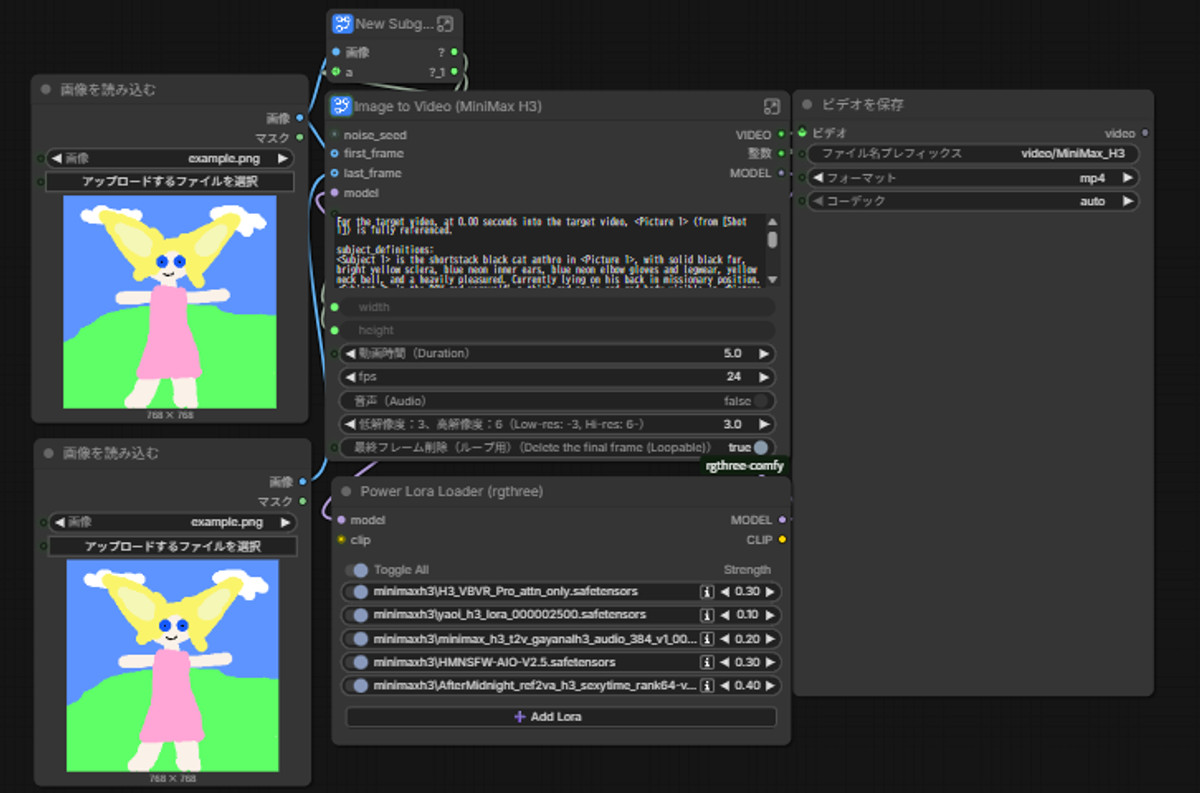Toggle the 音声 (Audio) switch
This screenshot has height=793, width=1200.
coord(762,401)
